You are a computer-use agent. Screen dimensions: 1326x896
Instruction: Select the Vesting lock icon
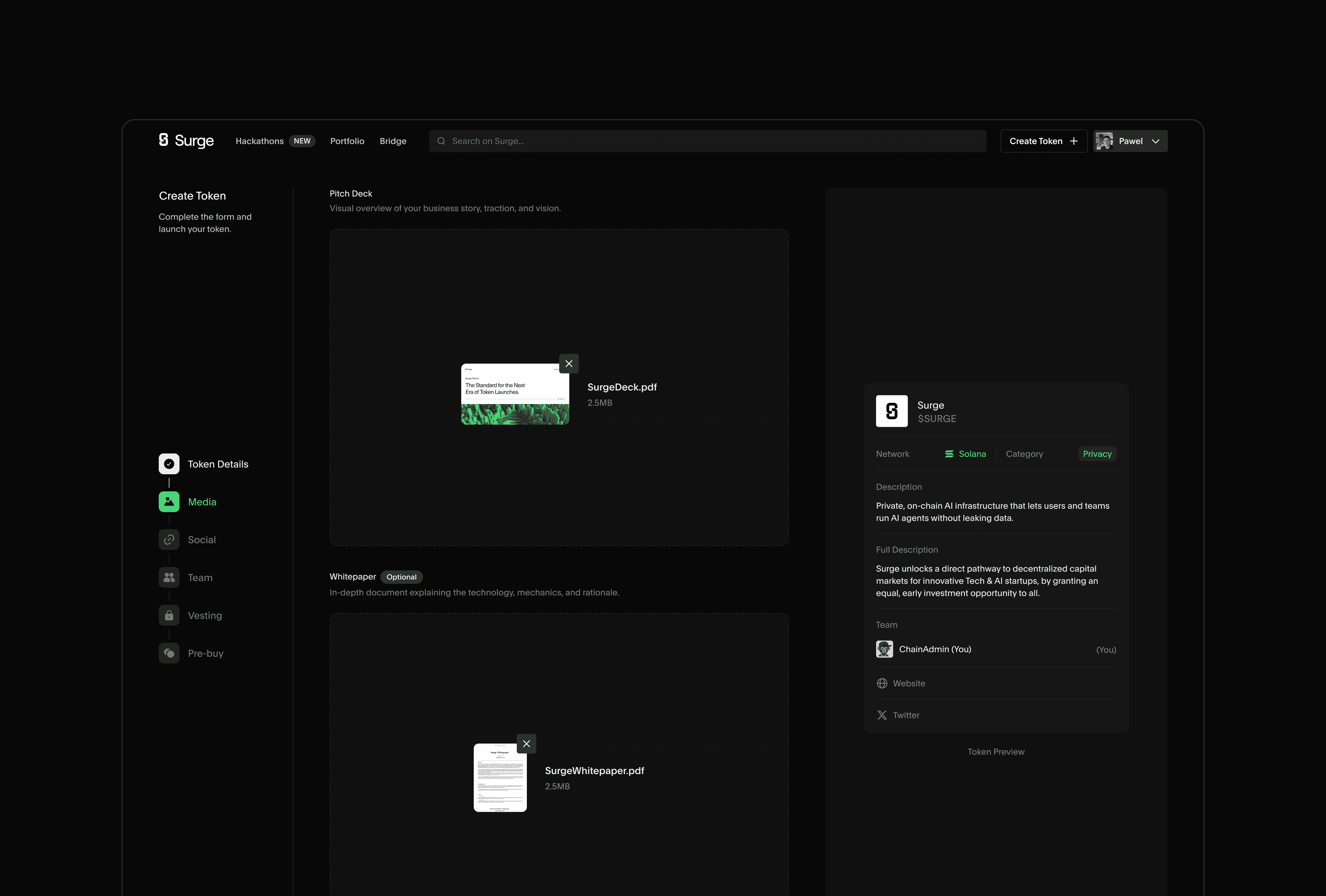pyautogui.click(x=169, y=616)
